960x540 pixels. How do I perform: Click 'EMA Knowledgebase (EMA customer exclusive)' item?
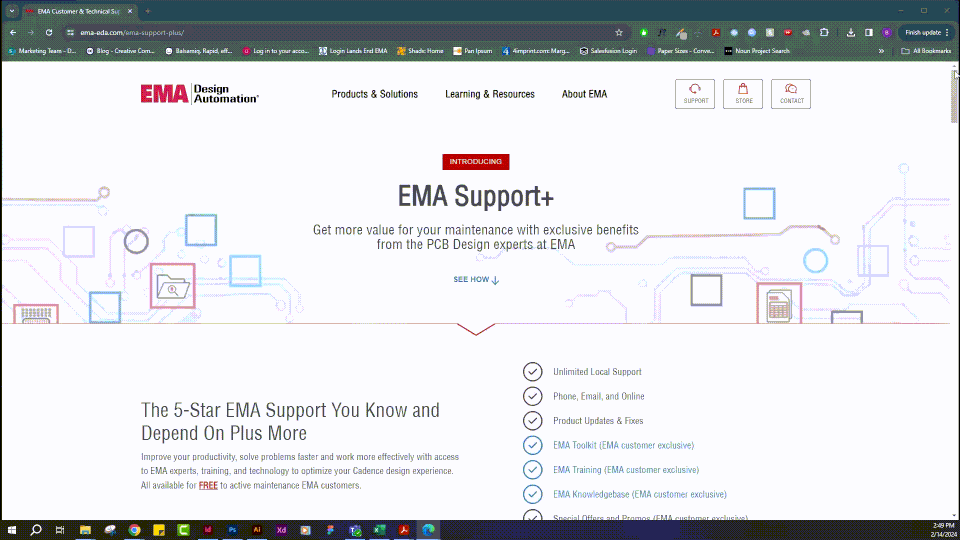[624, 494]
